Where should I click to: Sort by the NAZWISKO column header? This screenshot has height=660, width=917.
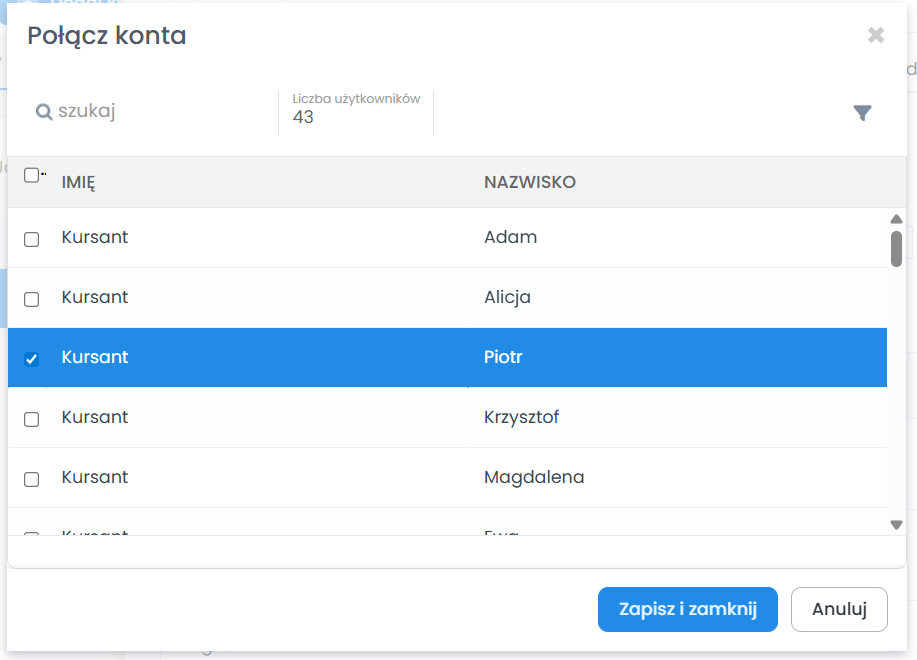(x=530, y=182)
